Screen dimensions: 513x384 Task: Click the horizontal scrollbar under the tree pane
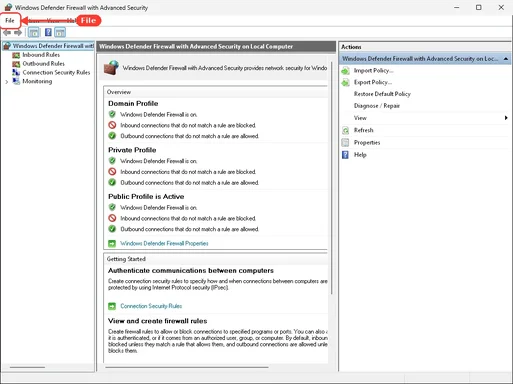pyautogui.click(x=27, y=367)
